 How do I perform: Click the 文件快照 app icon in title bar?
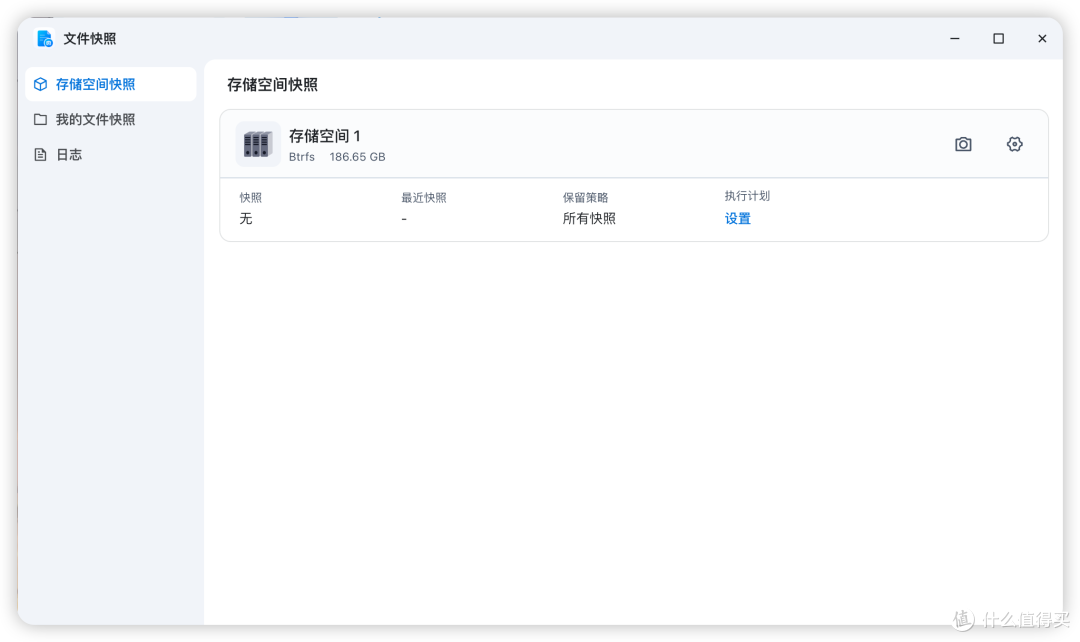tap(45, 39)
